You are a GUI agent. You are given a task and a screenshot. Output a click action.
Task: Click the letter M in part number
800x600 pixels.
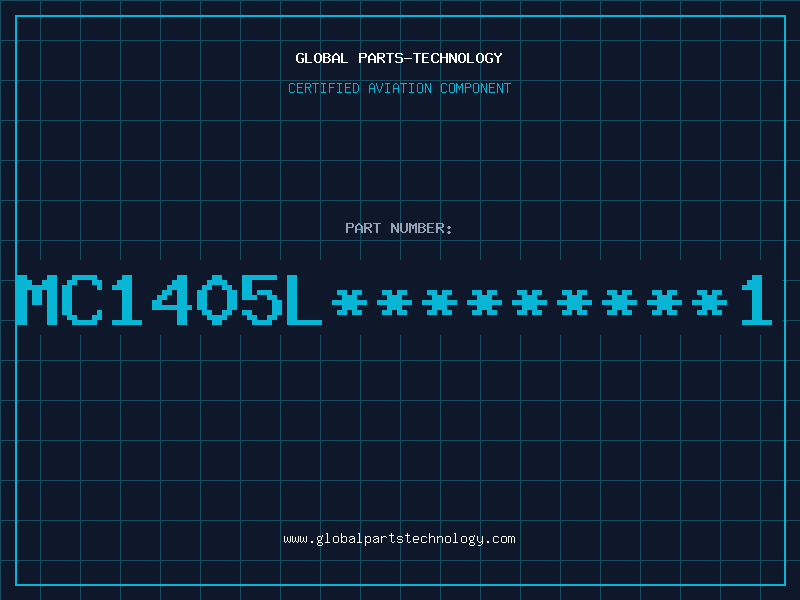[37, 300]
